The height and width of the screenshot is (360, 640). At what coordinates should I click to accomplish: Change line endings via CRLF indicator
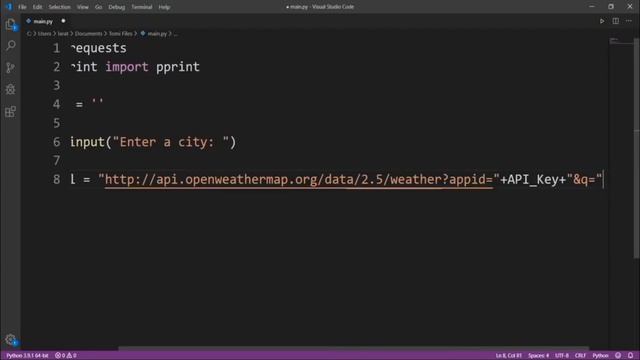(580, 356)
